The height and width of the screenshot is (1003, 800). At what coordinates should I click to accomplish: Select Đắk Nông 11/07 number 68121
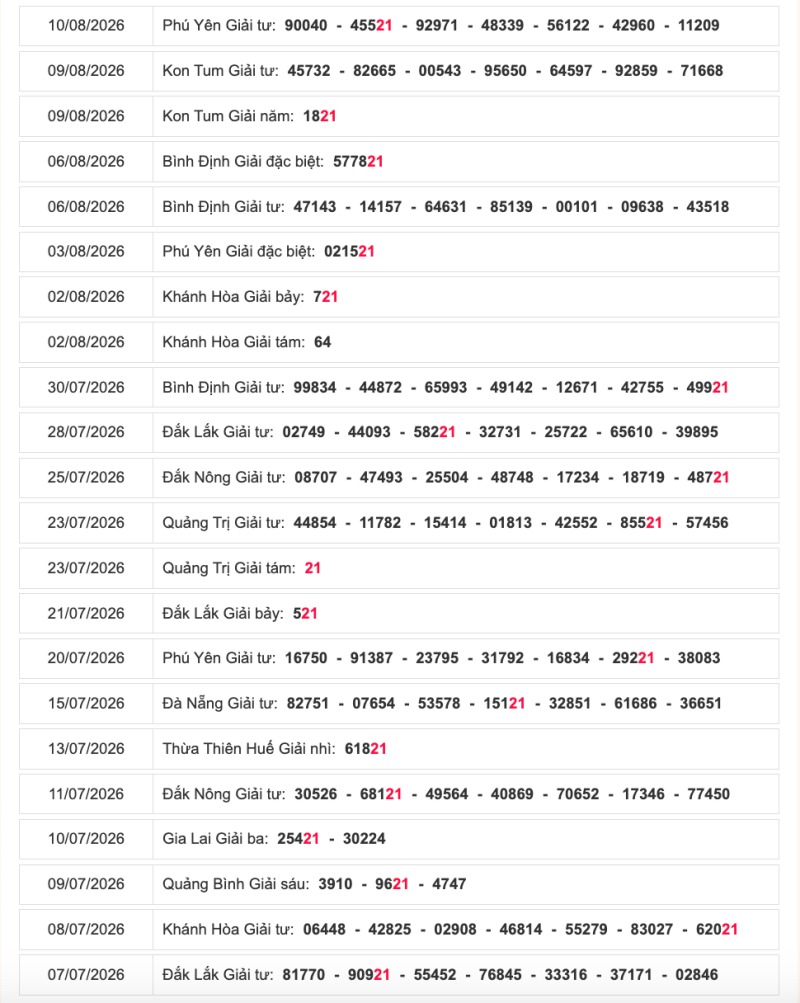tap(381, 794)
